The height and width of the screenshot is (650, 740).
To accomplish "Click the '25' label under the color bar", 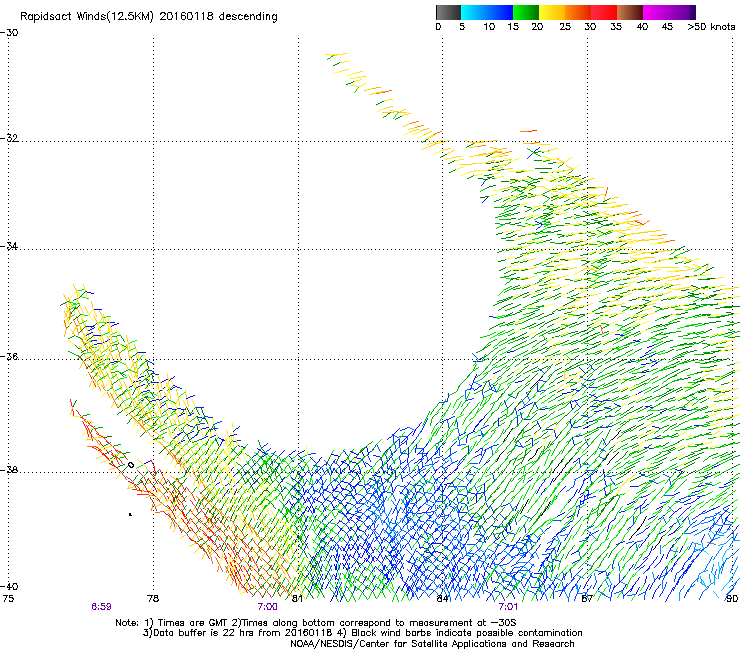I will pos(565,27).
